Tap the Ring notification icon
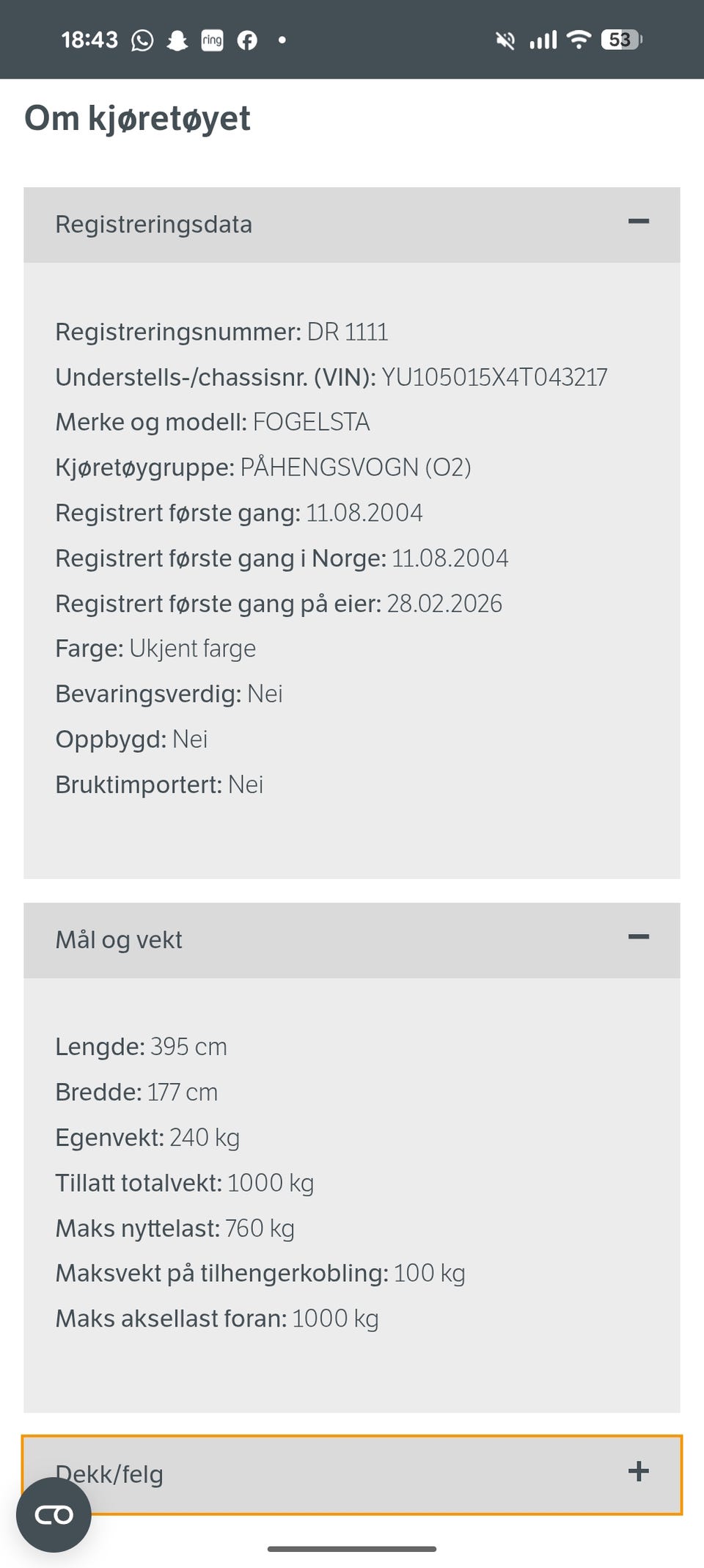The height and width of the screenshot is (1568, 704). [x=212, y=40]
